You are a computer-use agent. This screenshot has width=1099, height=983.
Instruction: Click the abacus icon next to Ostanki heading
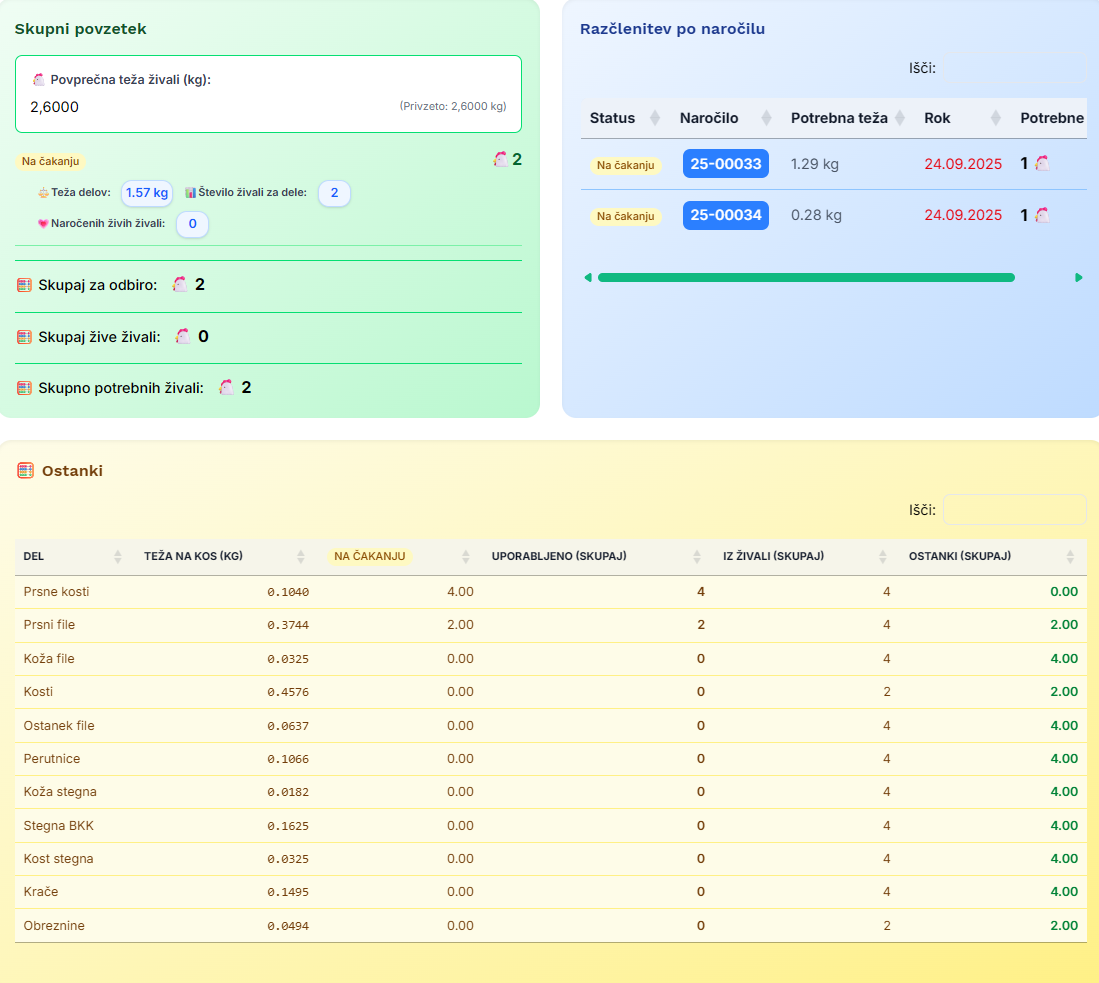[x=25, y=471]
